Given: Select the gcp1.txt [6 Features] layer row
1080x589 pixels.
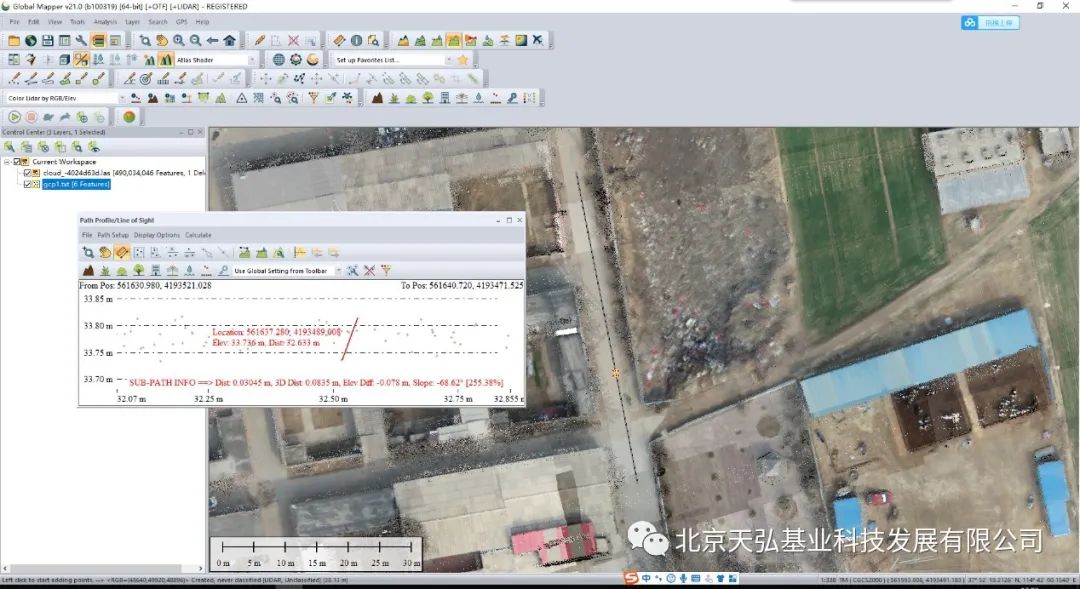Looking at the screenshot, I should tap(76, 185).
